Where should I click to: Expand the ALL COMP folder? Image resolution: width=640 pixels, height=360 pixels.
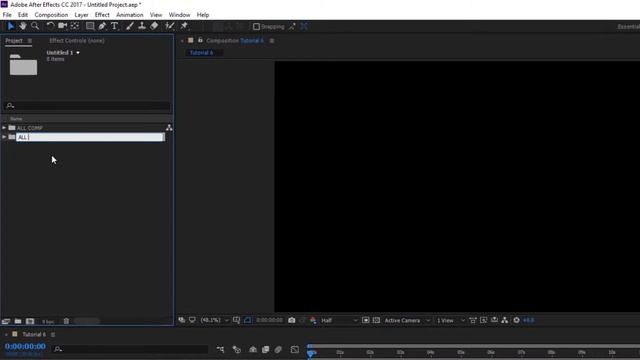[x=4, y=128]
